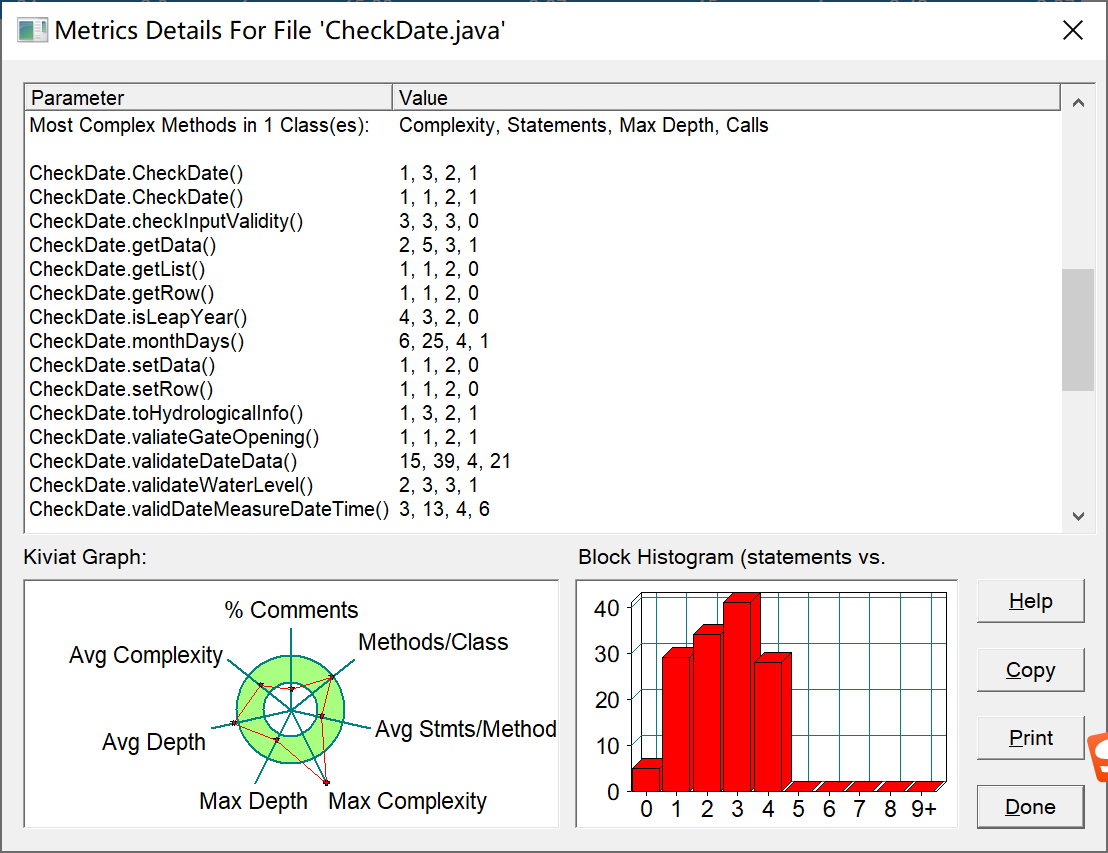The height and width of the screenshot is (853, 1108).
Task: Select the CheckDate.validDateMeasureDateTime() row
Action: (543, 510)
